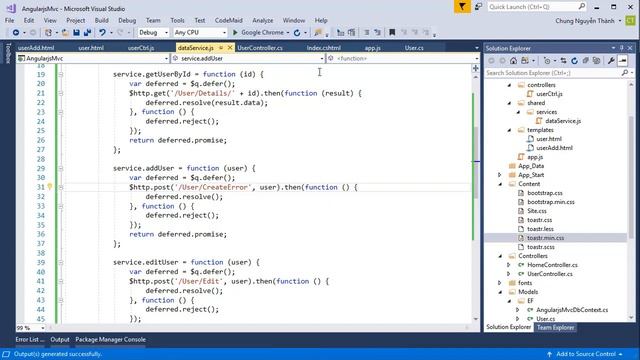Expand the HomeController.cs node
The height and width of the screenshot is (360, 640).
pyautogui.click(x=509, y=265)
